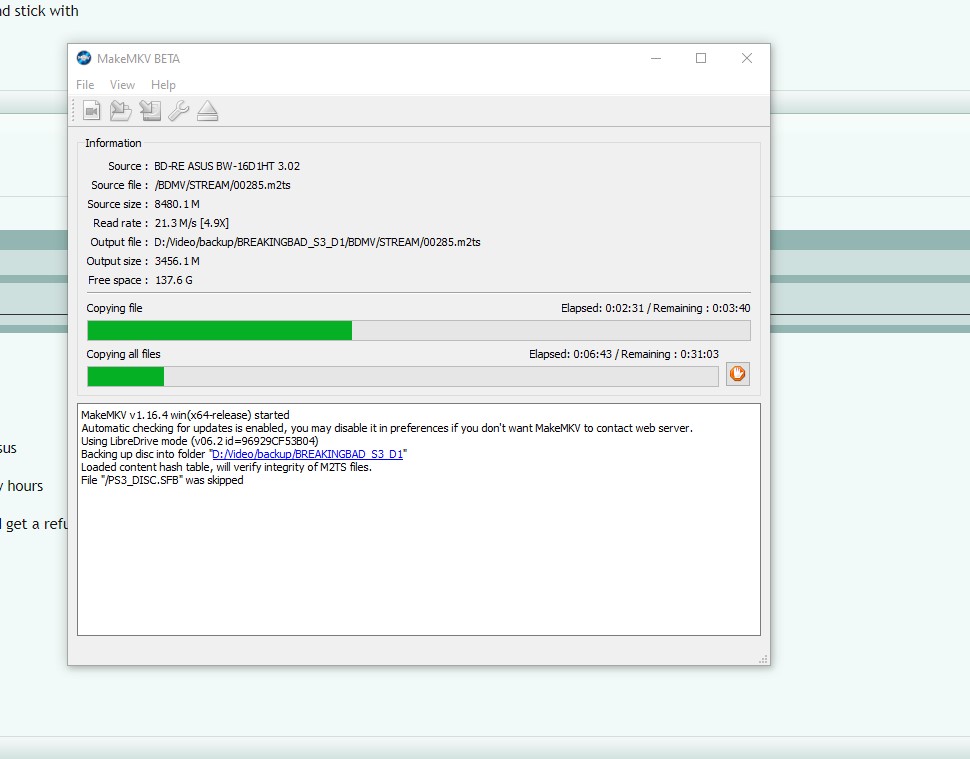970x759 pixels.
Task: Click the output size value 3456.1 M
Action: [x=177, y=261]
